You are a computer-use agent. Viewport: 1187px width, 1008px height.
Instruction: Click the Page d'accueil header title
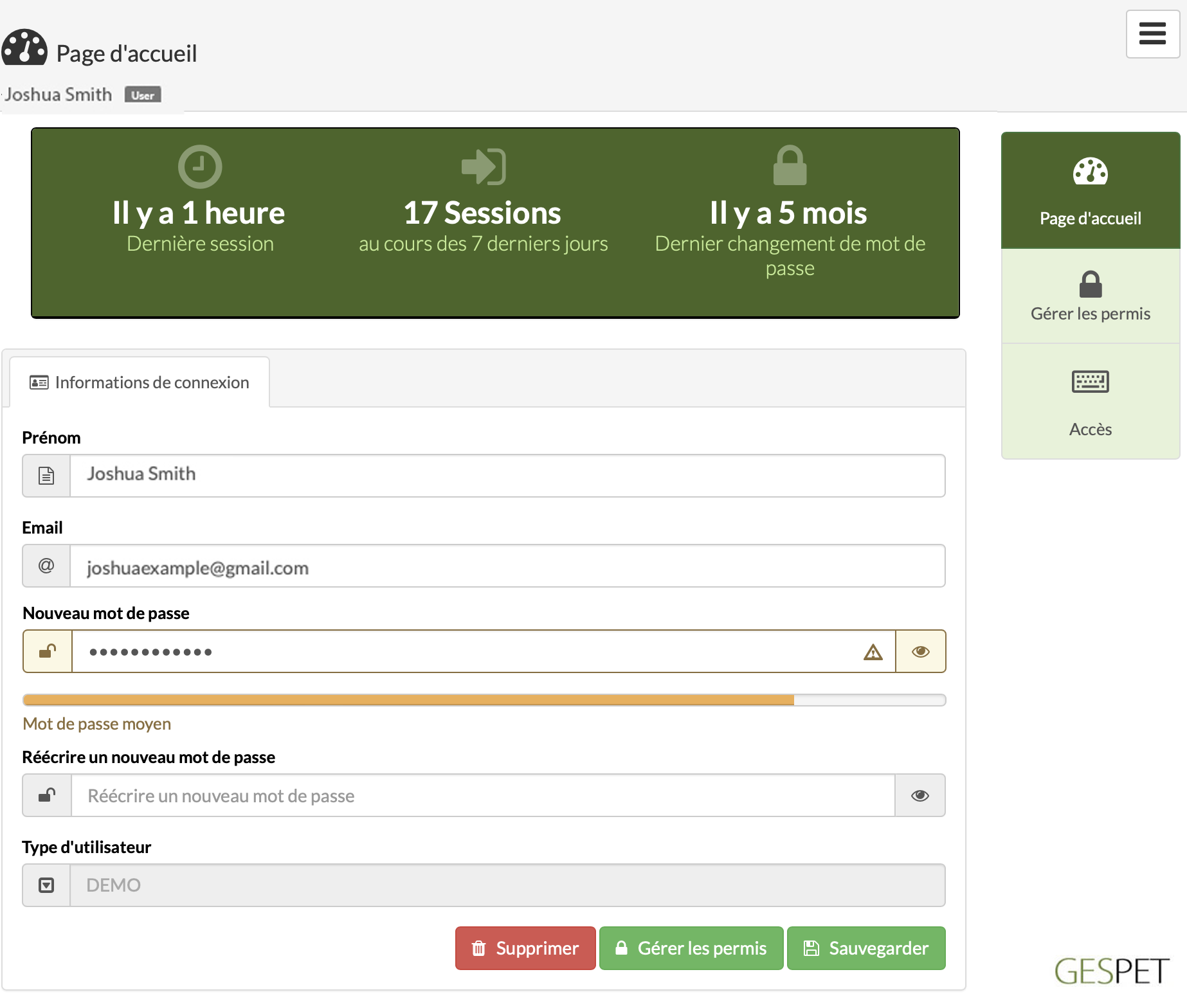[x=126, y=53]
